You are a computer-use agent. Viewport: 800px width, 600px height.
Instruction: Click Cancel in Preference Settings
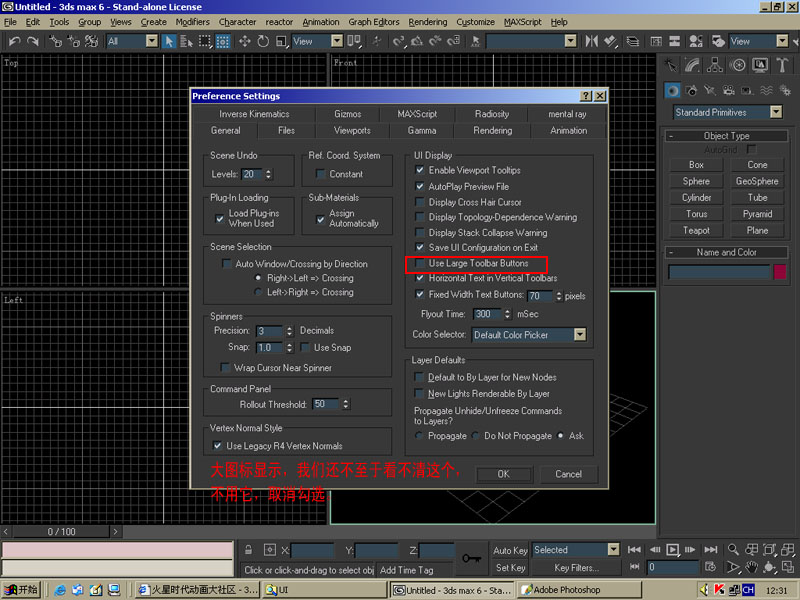coord(568,474)
